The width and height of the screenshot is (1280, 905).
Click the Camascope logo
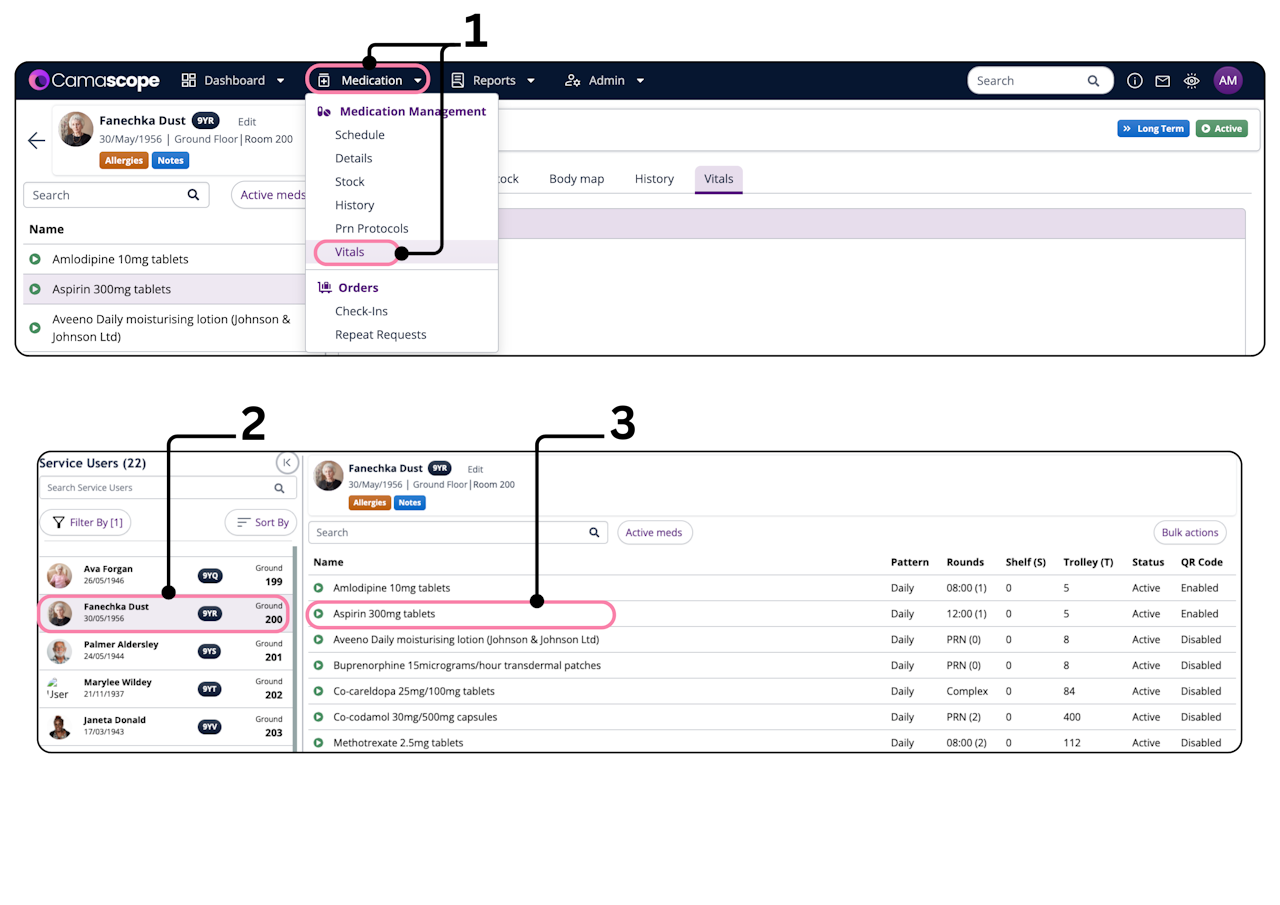click(95, 80)
